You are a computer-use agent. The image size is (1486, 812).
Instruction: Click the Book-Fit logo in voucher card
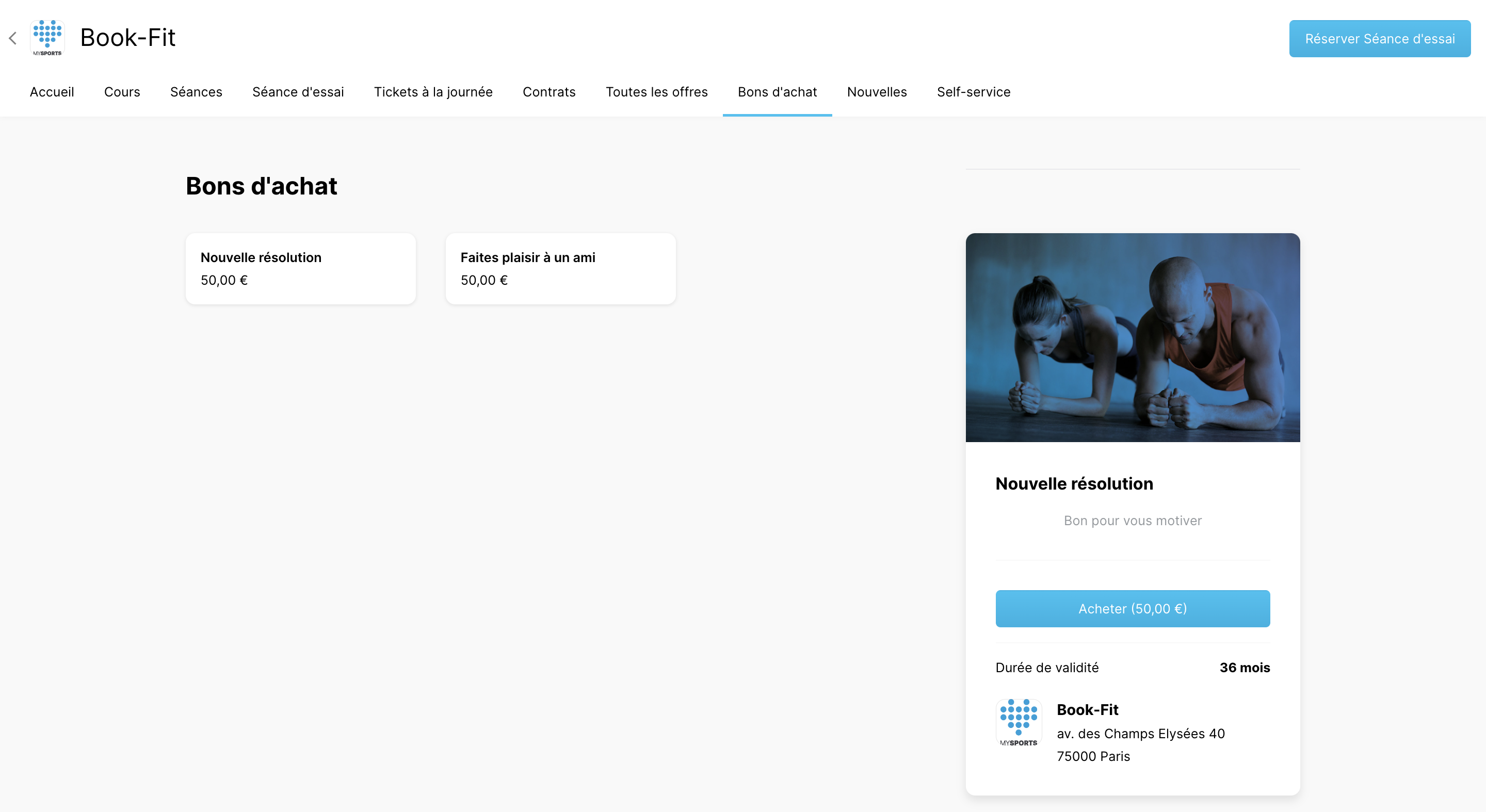[x=1018, y=723]
